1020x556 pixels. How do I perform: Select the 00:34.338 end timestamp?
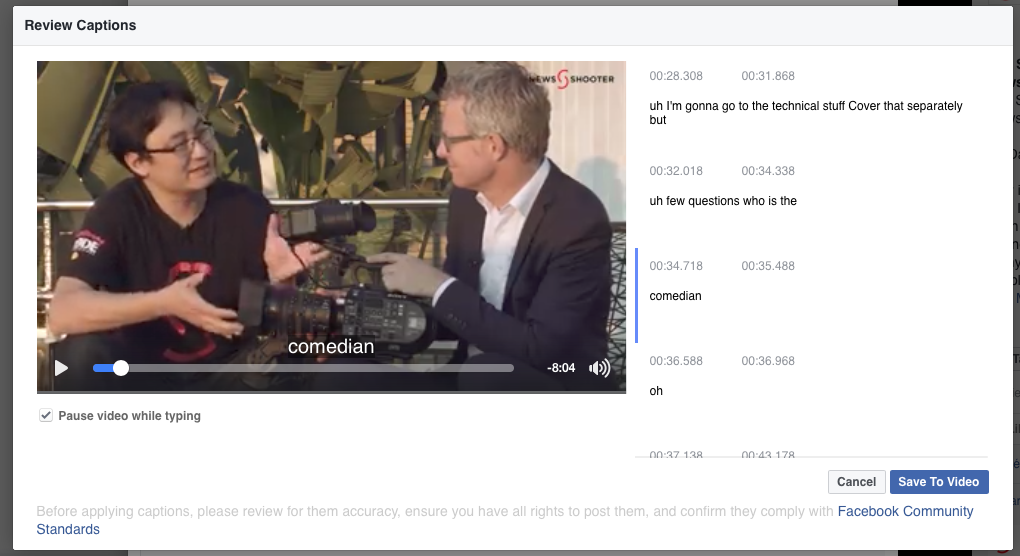768,171
